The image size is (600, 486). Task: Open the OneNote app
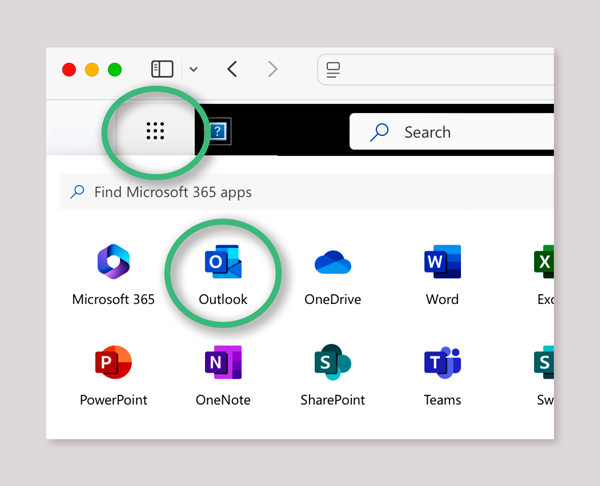pyautogui.click(x=223, y=376)
